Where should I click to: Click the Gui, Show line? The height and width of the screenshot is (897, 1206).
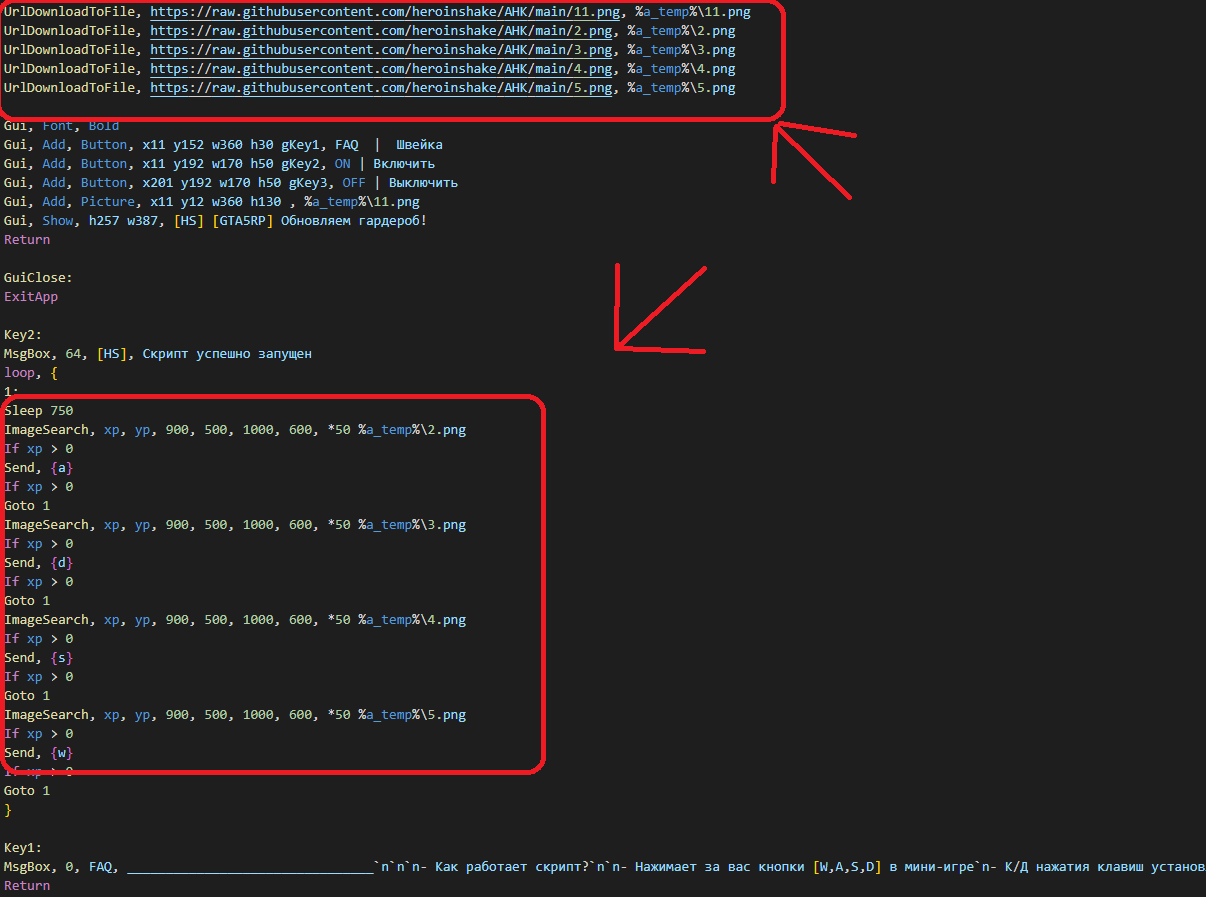[215, 221]
